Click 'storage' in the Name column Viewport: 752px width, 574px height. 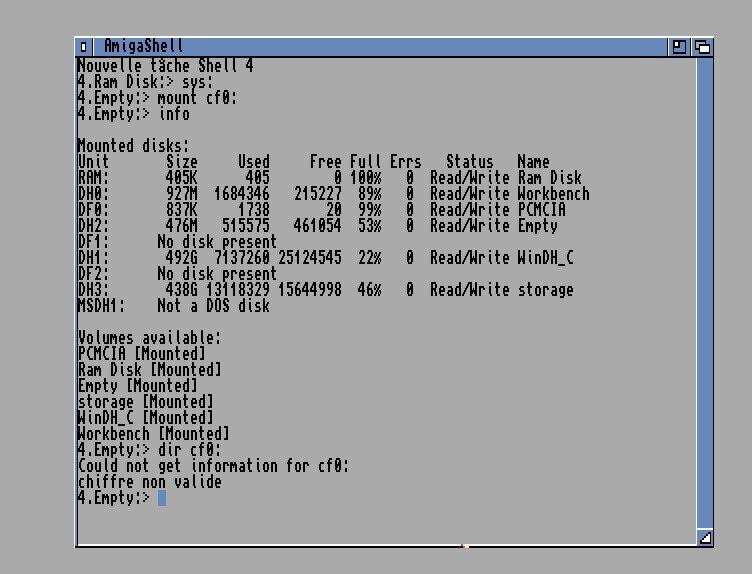[545, 290]
